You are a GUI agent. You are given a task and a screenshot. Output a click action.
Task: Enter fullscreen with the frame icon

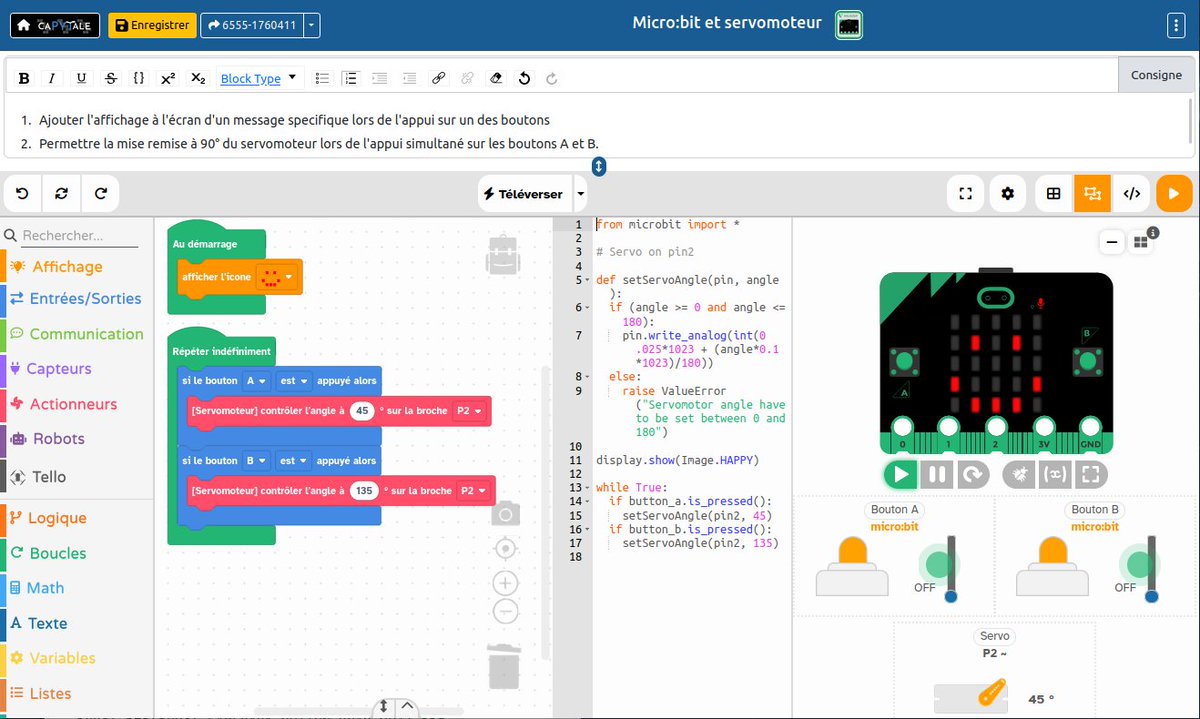point(966,194)
